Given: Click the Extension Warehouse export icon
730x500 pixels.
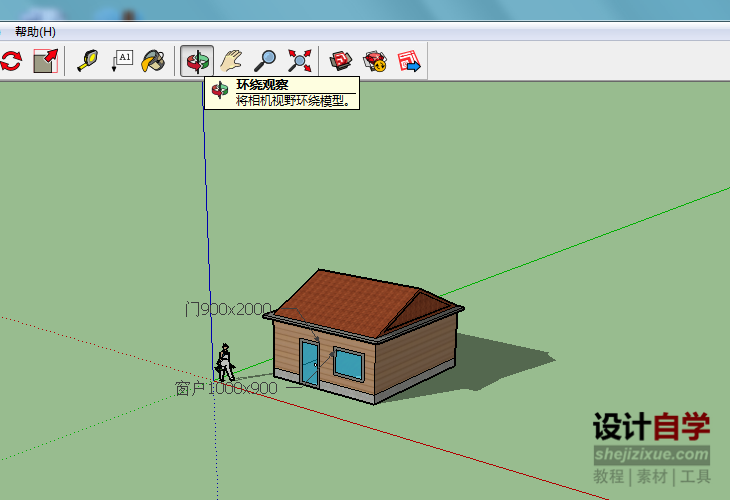Looking at the screenshot, I should pos(408,61).
